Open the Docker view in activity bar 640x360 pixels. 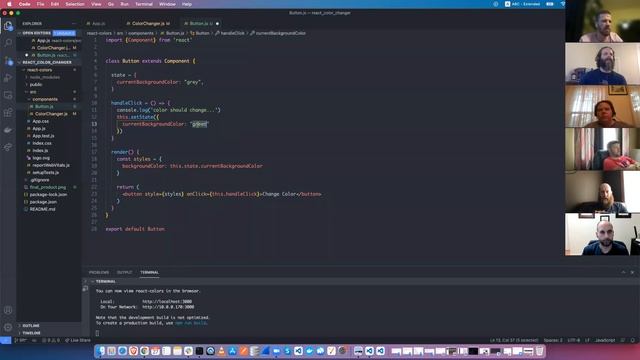point(8,130)
